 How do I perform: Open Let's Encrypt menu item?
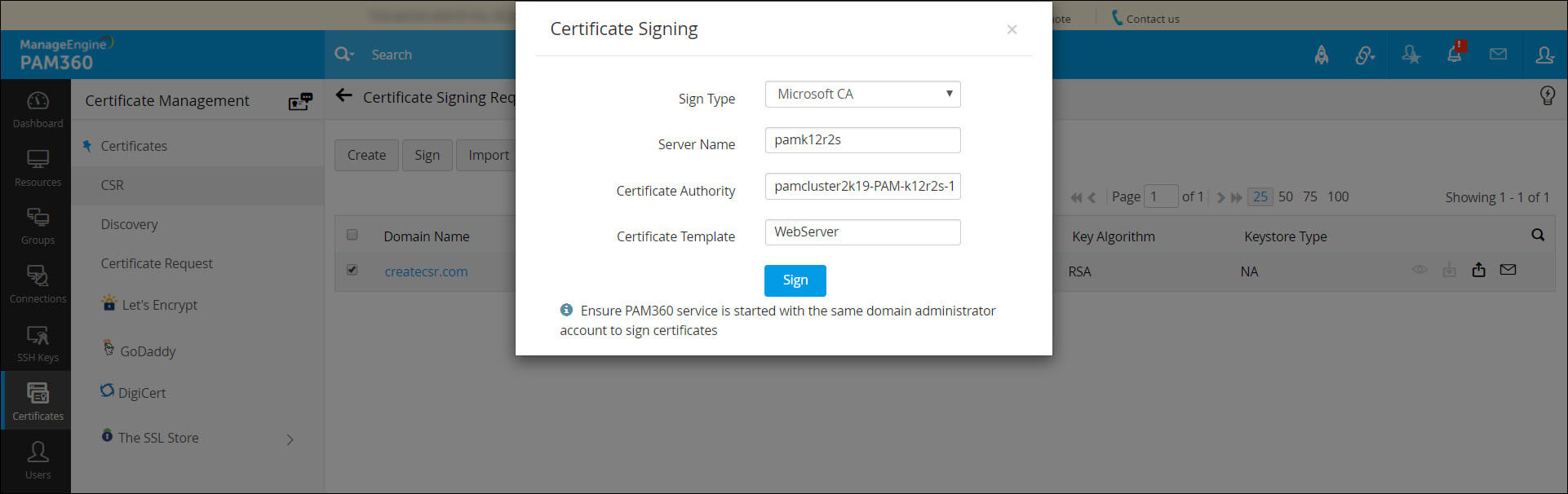tap(159, 305)
